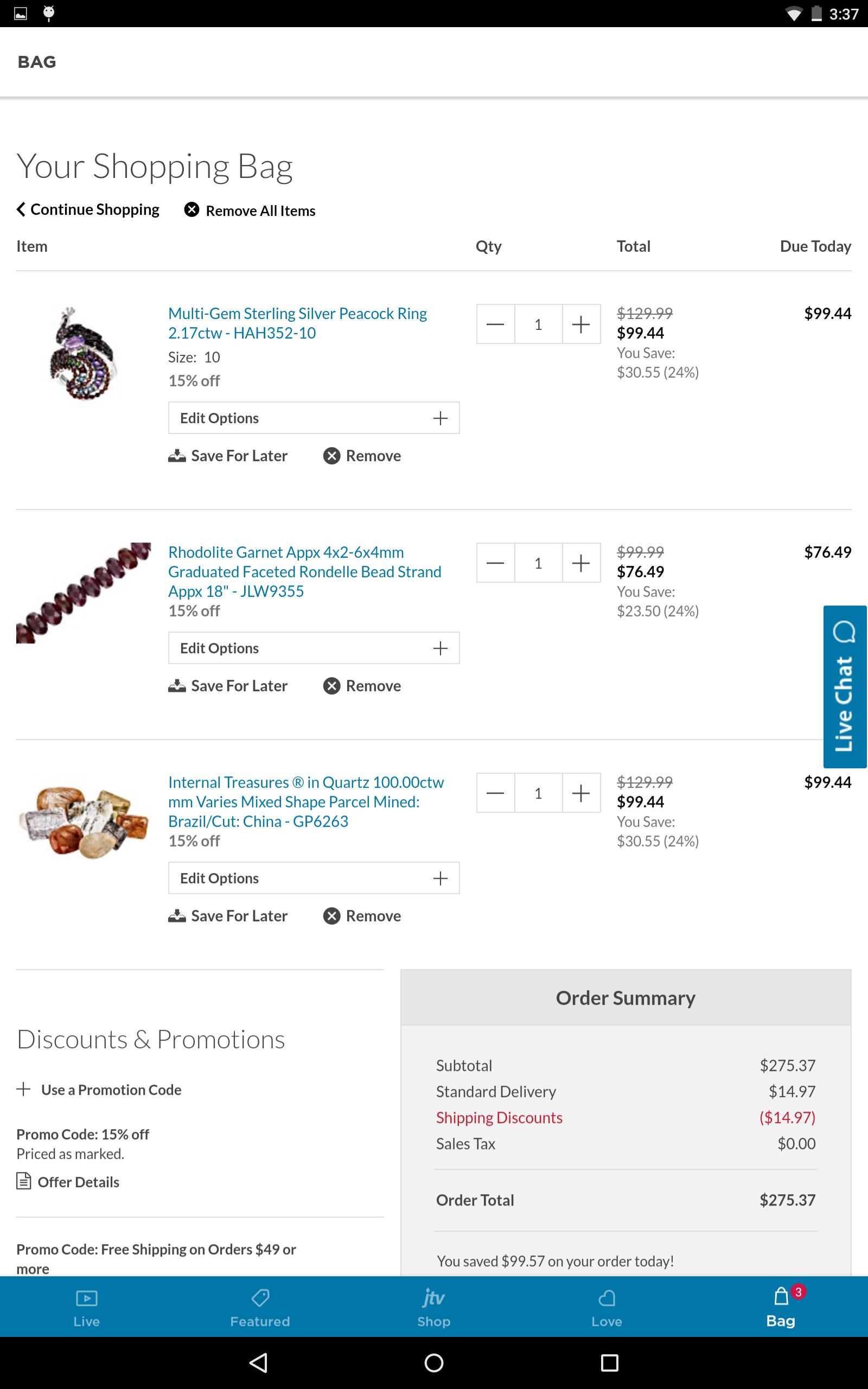Save the Rhodolite Garnet strand for later
This screenshot has width=868, height=1389.
(228, 686)
